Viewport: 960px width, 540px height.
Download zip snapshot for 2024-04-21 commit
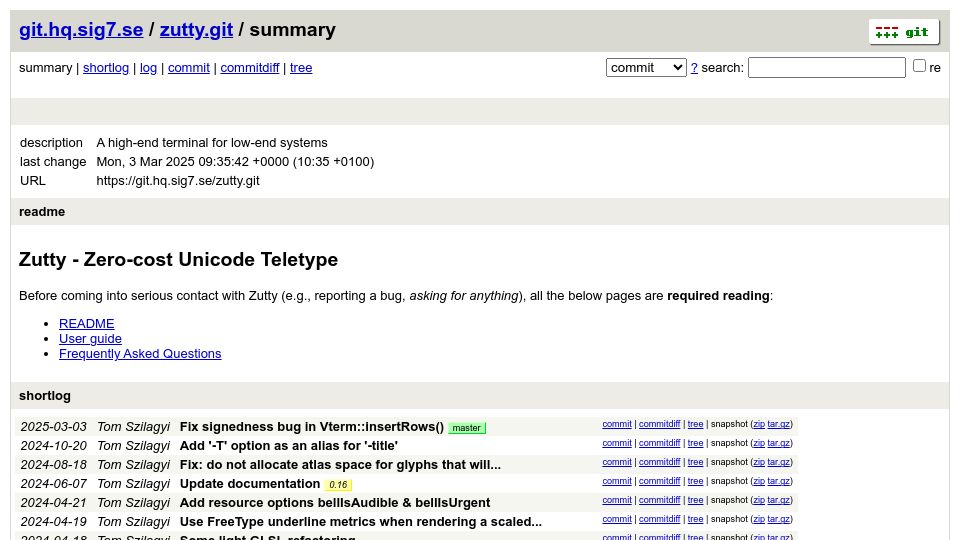point(759,500)
